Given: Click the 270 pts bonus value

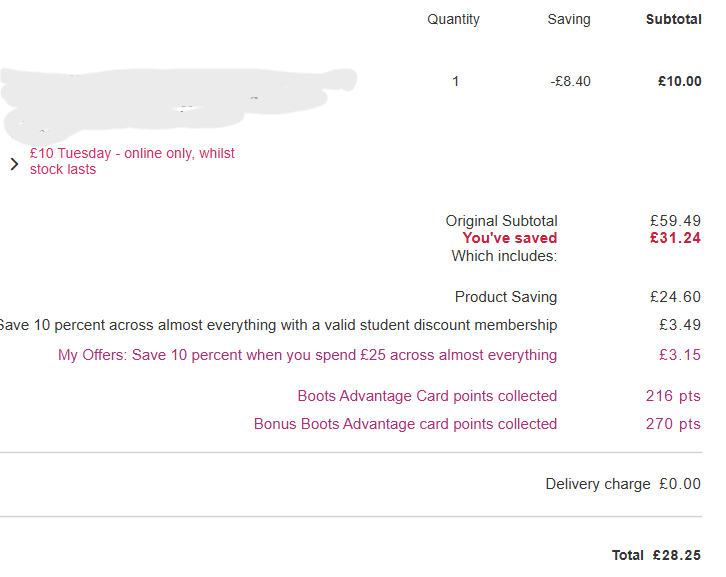Looking at the screenshot, I should coord(673,424).
